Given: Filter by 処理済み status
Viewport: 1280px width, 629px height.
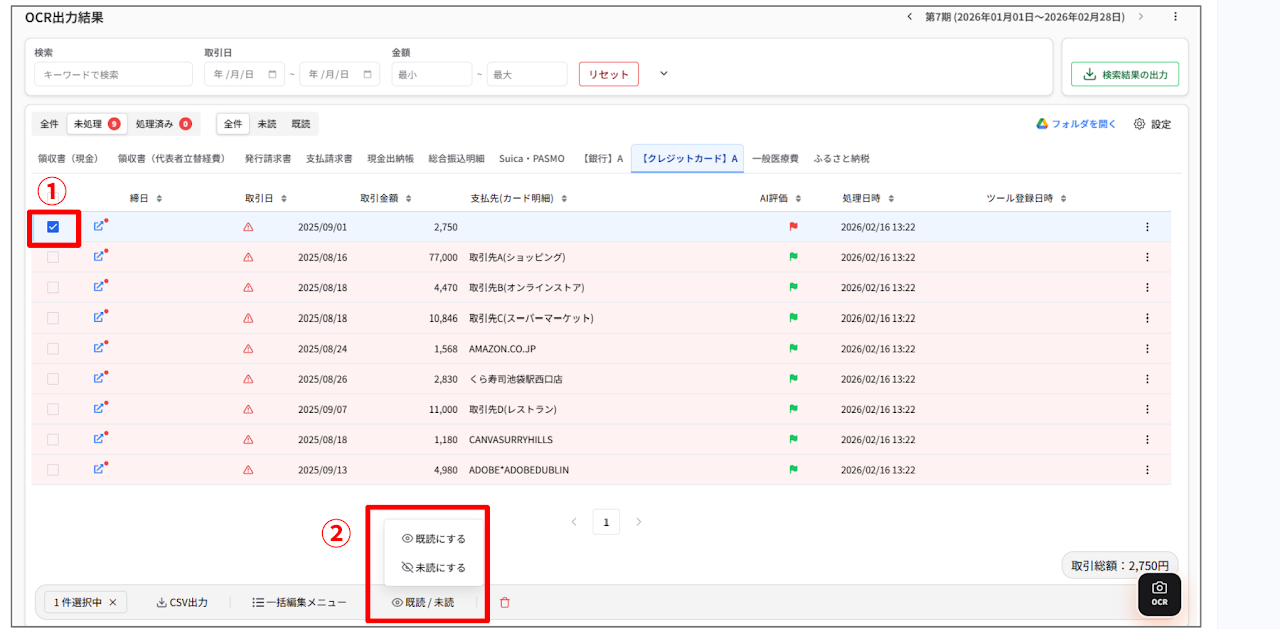Looking at the screenshot, I should coord(163,124).
